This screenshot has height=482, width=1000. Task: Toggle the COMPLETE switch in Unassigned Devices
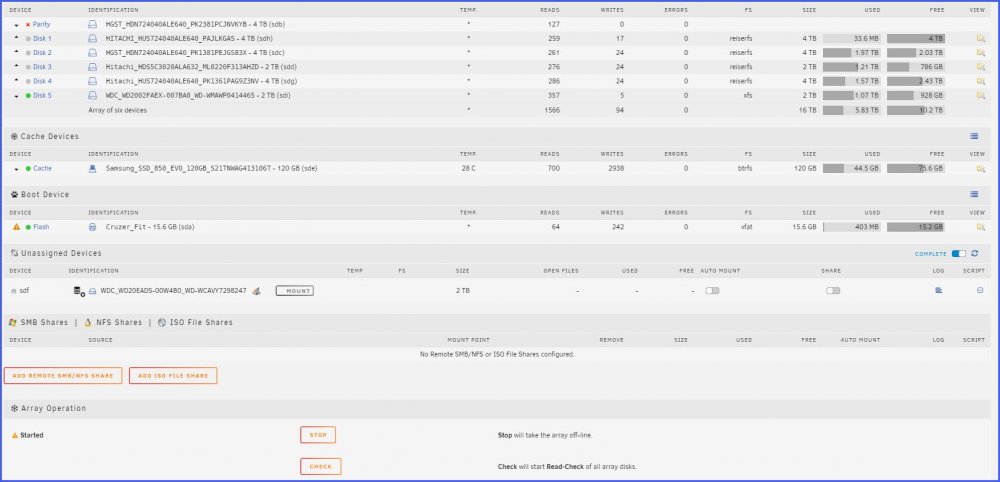959,254
